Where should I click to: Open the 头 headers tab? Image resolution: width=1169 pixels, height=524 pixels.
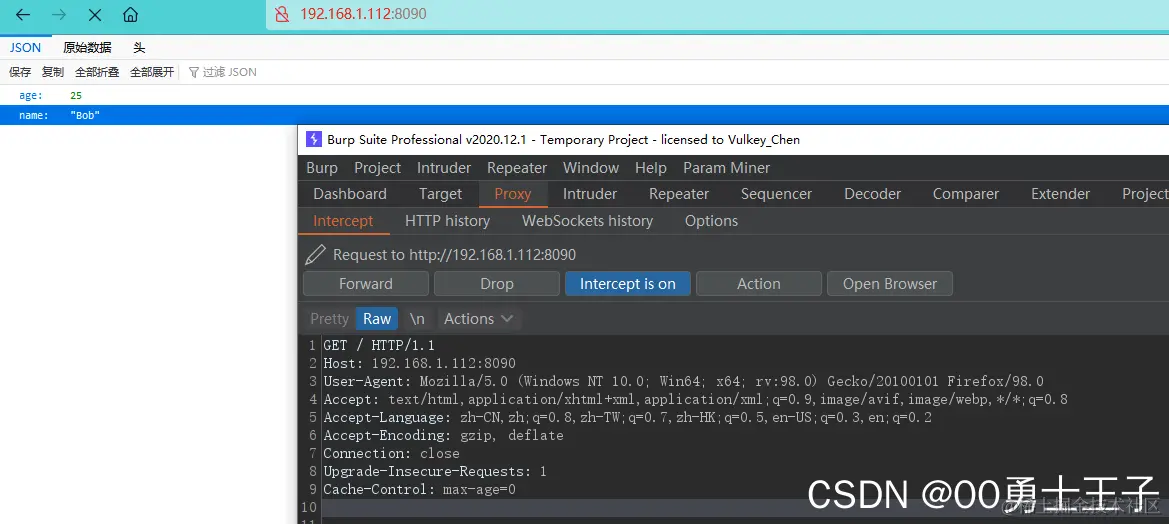tap(139, 48)
